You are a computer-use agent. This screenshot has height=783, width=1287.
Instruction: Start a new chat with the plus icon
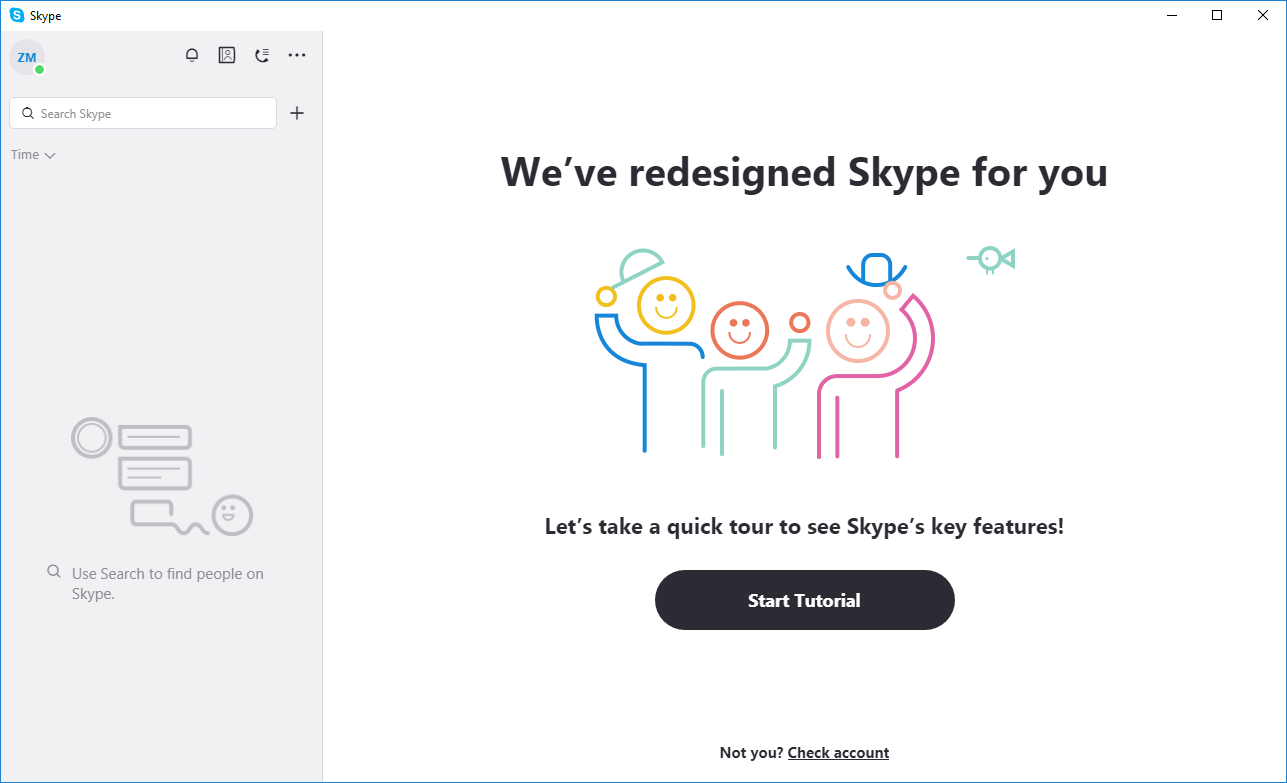pos(297,113)
